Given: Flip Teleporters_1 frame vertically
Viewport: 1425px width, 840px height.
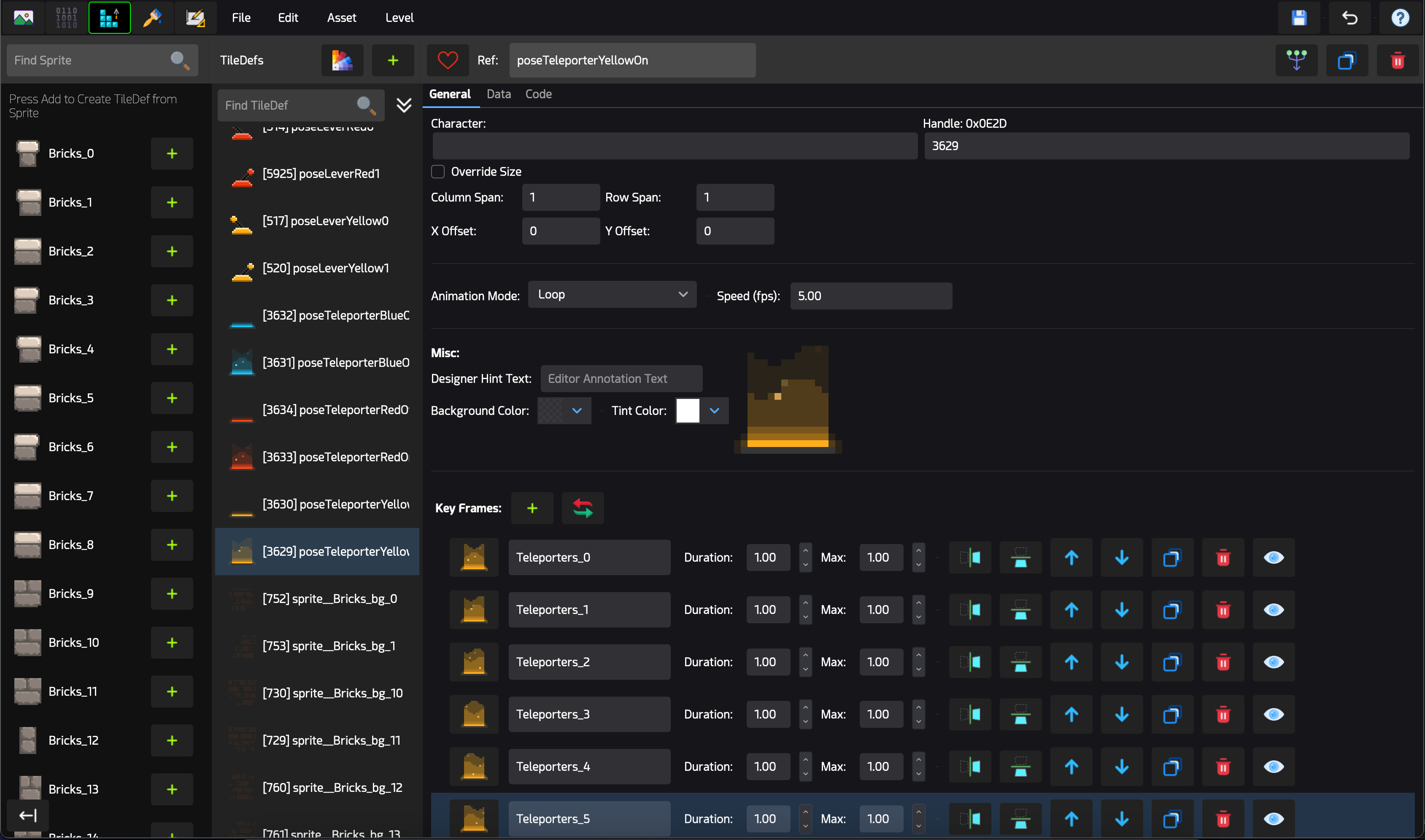Looking at the screenshot, I should [x=1020, y=610].
